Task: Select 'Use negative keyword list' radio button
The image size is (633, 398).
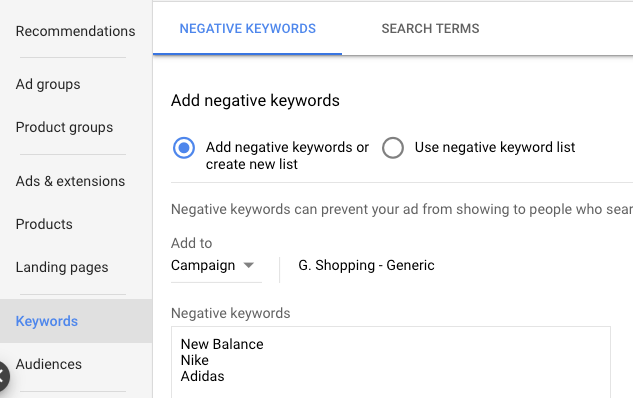Action: (393, 148)
